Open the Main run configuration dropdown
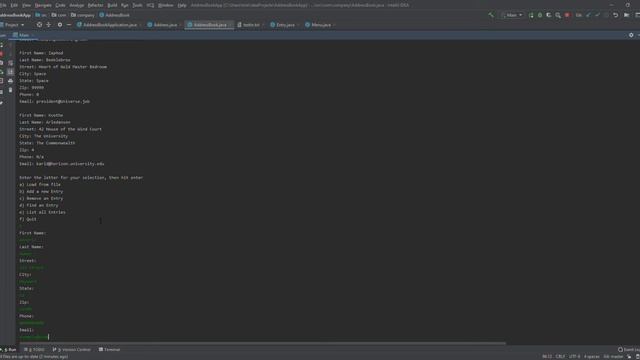Image resolution: width=640 pixels, height=360 pixels. click(x=512, y=15)
